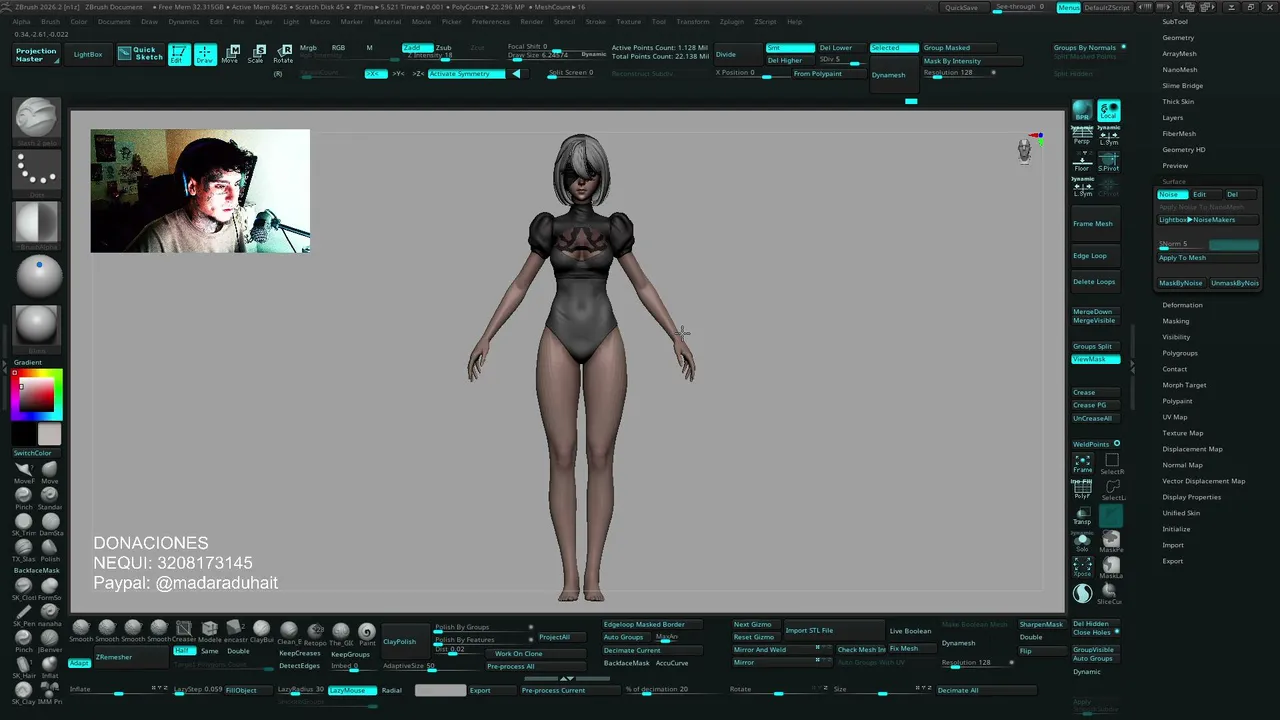Open the Document menu
Screen dimensions: 1280x720
(x=114, y=21)
